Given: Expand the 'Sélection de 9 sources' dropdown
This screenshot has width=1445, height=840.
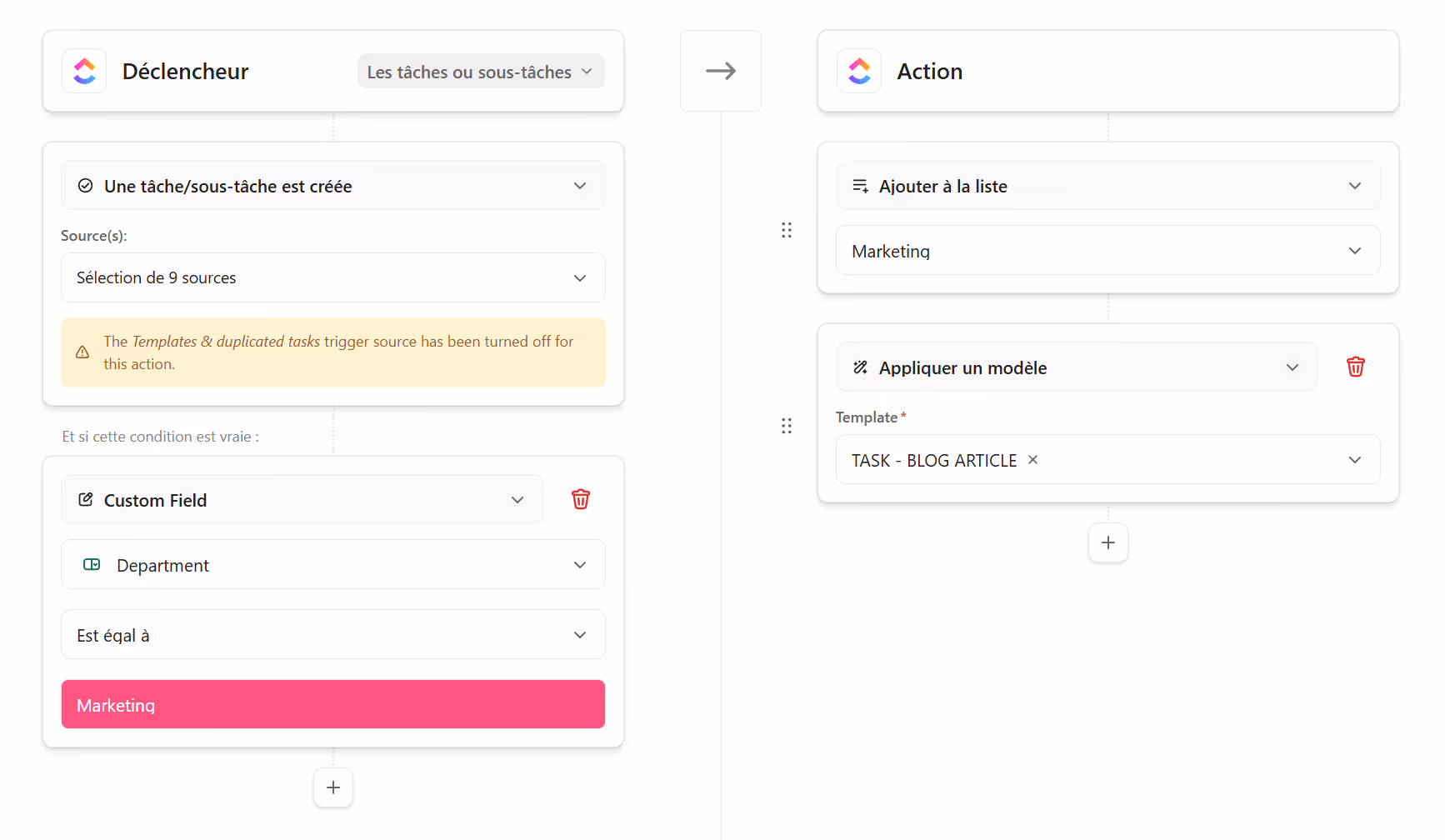Looking at the screenshot, I should tap(332, 277).
